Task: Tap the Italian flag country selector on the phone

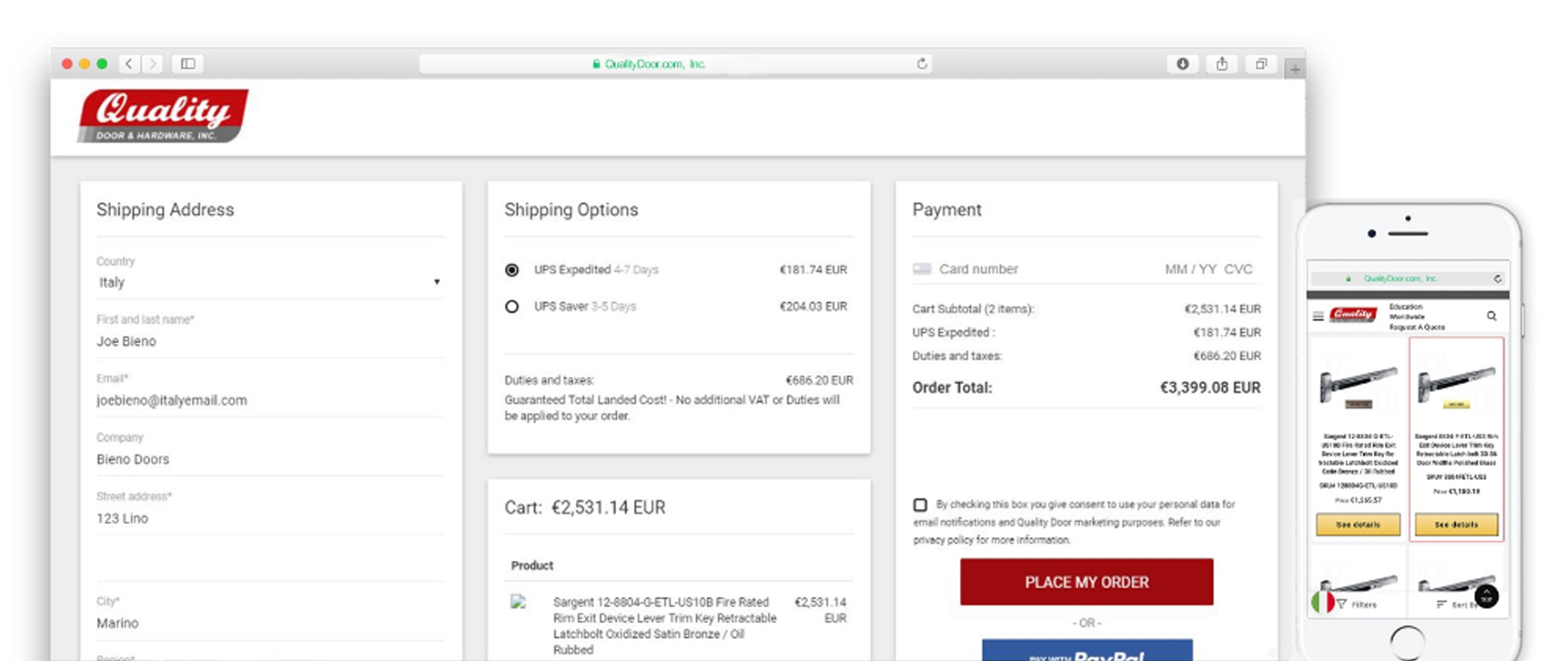Action: pyautogui.click(x=1322, y=603)
